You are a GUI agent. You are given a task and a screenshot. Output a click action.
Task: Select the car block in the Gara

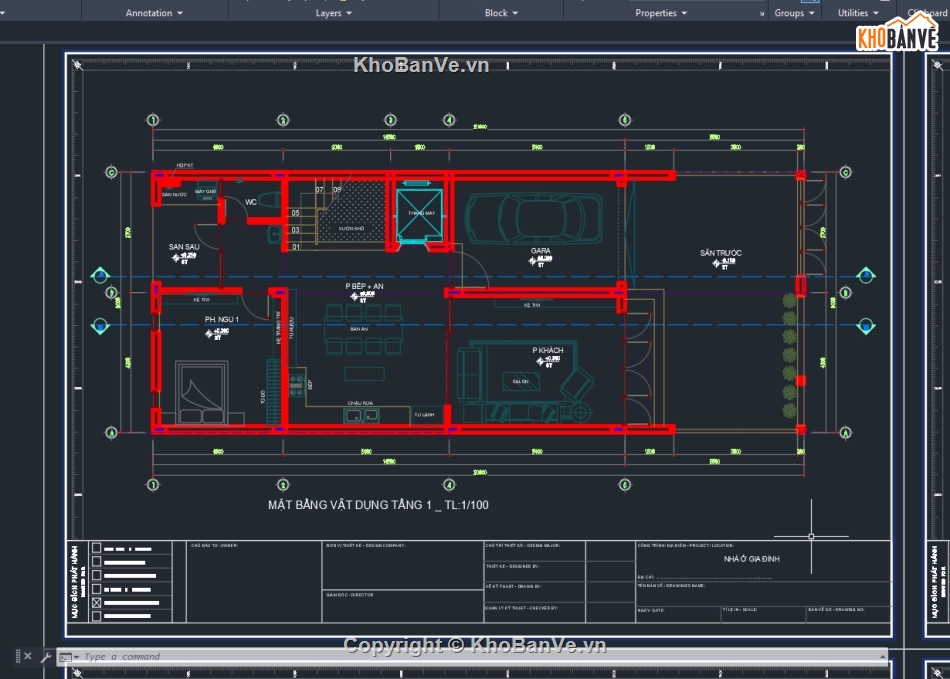[534, 217]
